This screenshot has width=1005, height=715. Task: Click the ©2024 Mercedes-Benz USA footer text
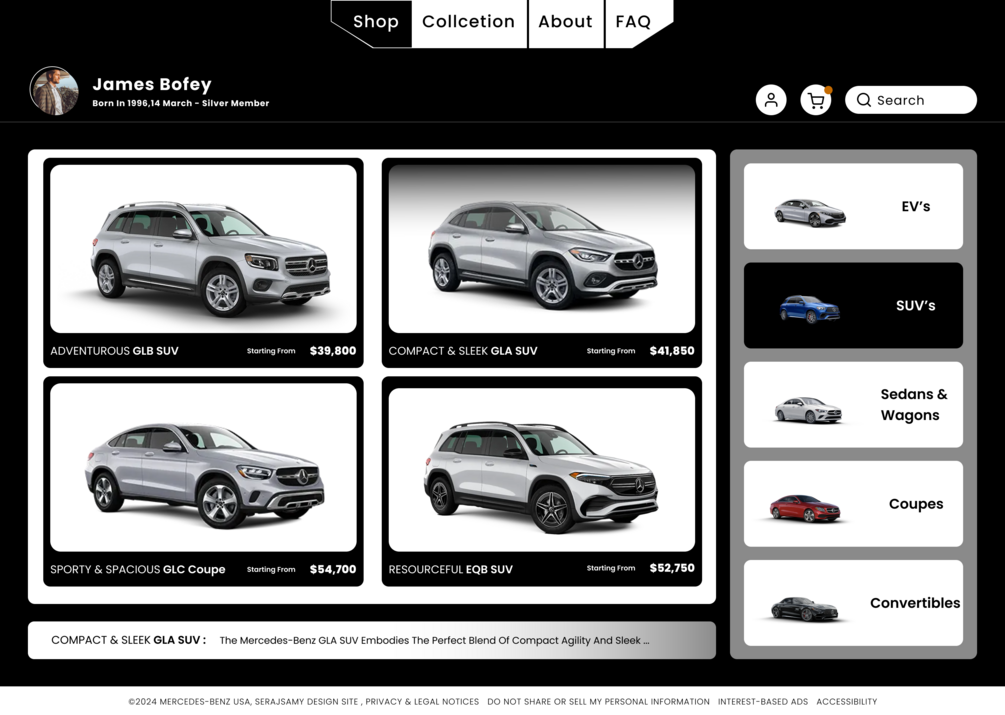click(x=190, y=702)
